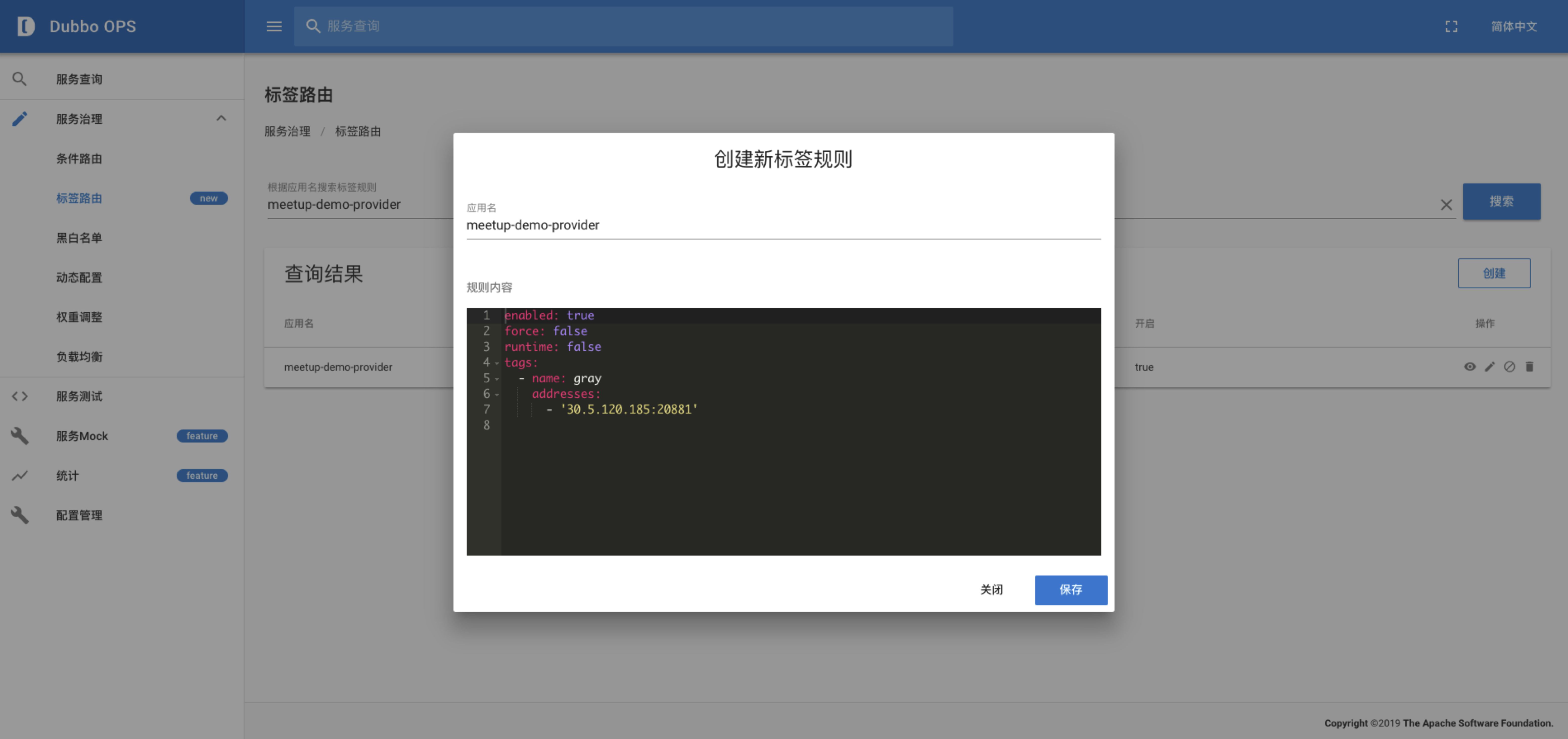Click the chart icon next to 统计
The image size is (1568, 739).
point(19,475)
